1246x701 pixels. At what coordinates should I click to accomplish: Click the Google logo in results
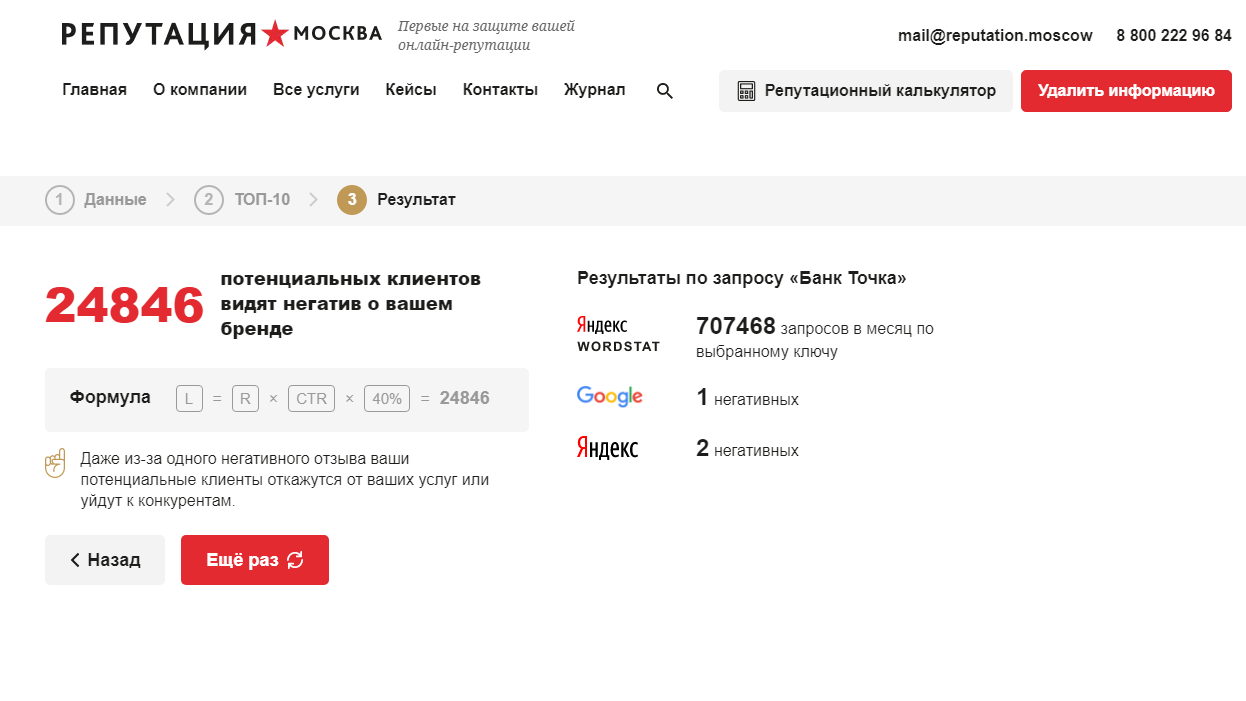pos(610,397)
